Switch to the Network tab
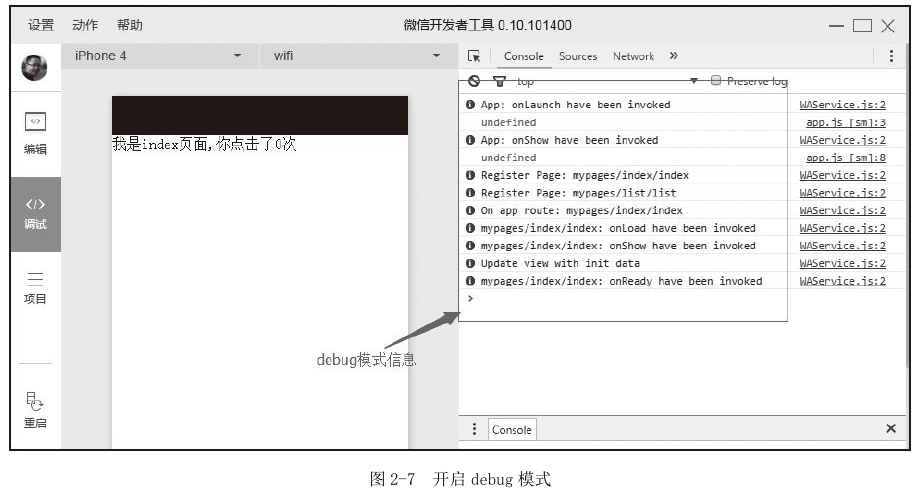Screen dimensions: 917x489 pos(633,56)
